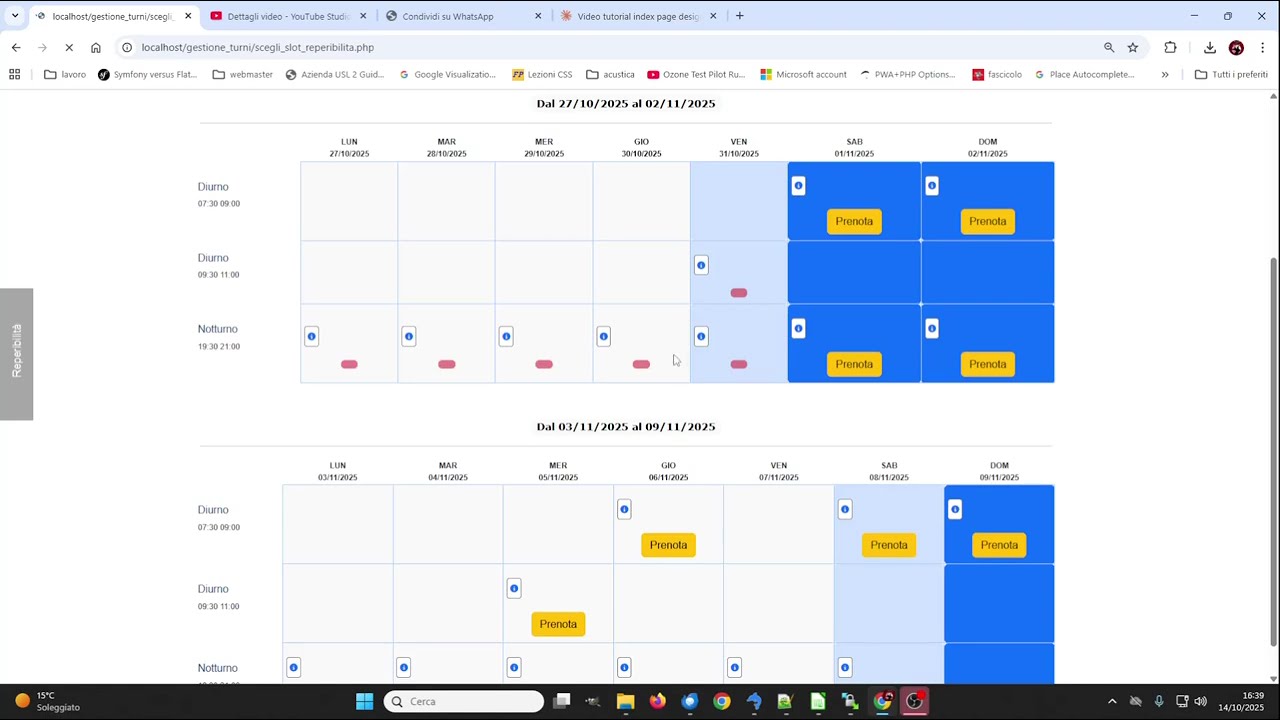Click Prenota for Wednesday 05/11 Diurno 09:30

click(558, 624)
